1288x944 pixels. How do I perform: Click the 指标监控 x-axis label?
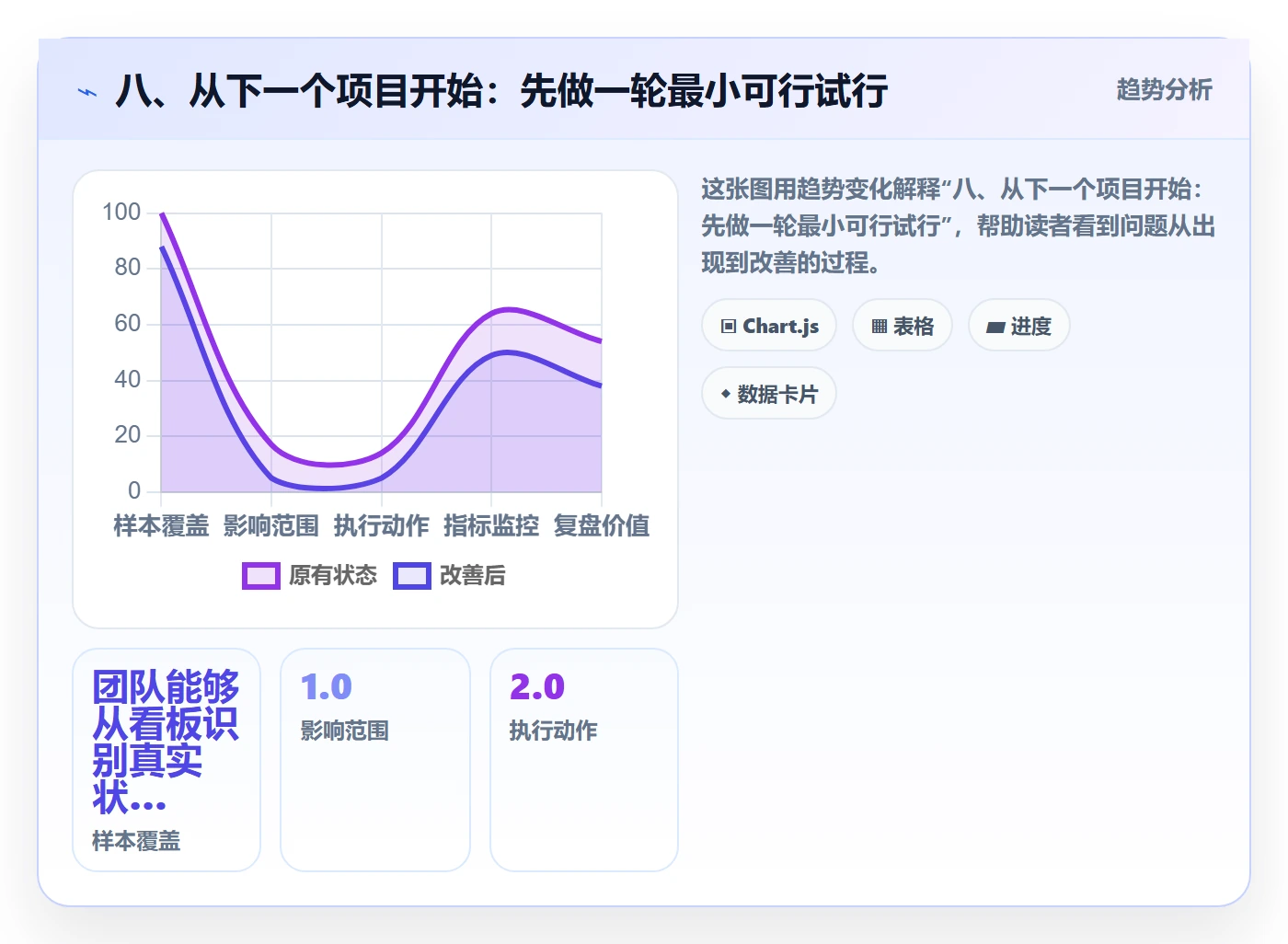(491, 525)
